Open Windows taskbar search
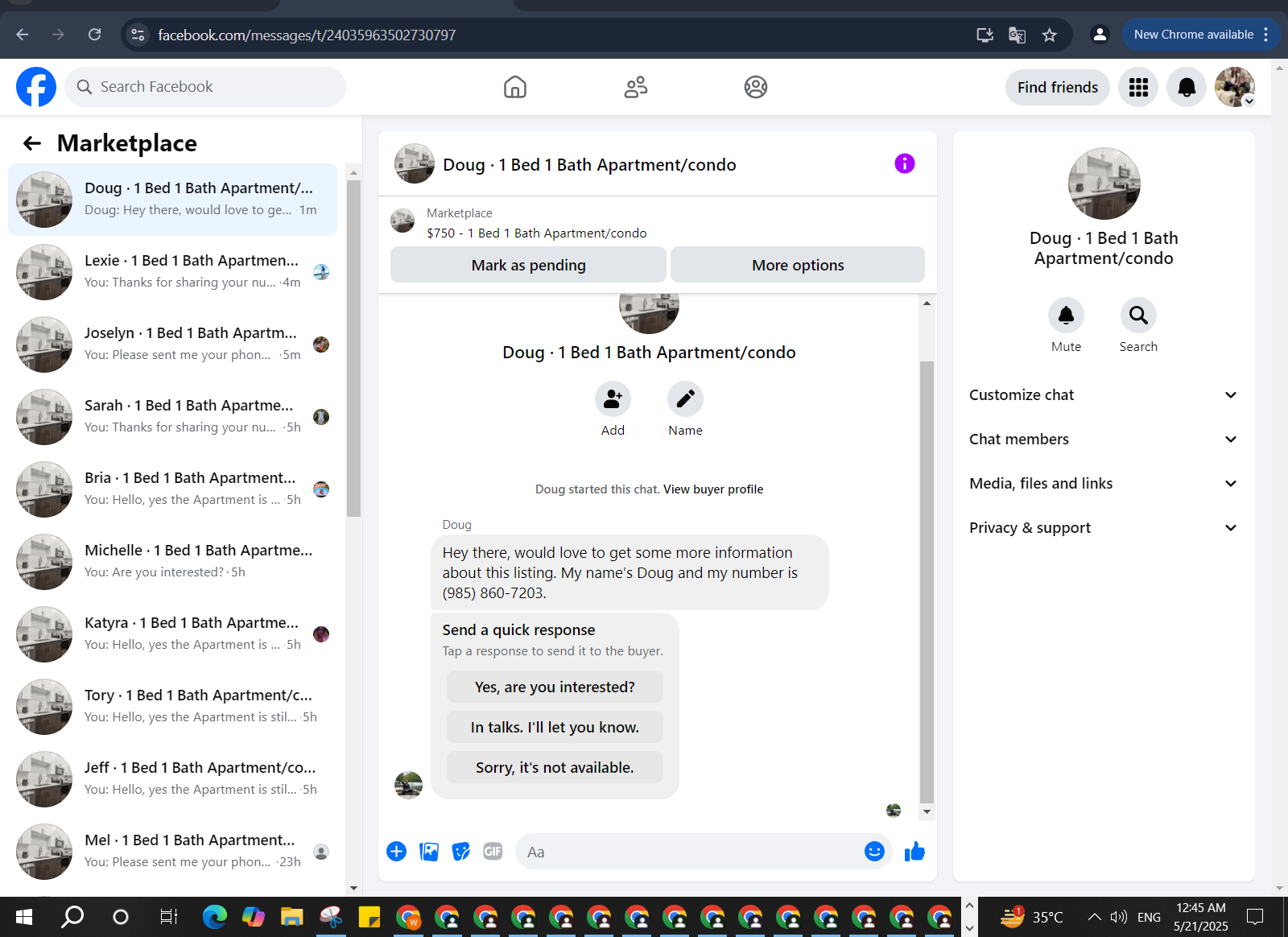Viewport: 1288px width, 937px height. 72,917
